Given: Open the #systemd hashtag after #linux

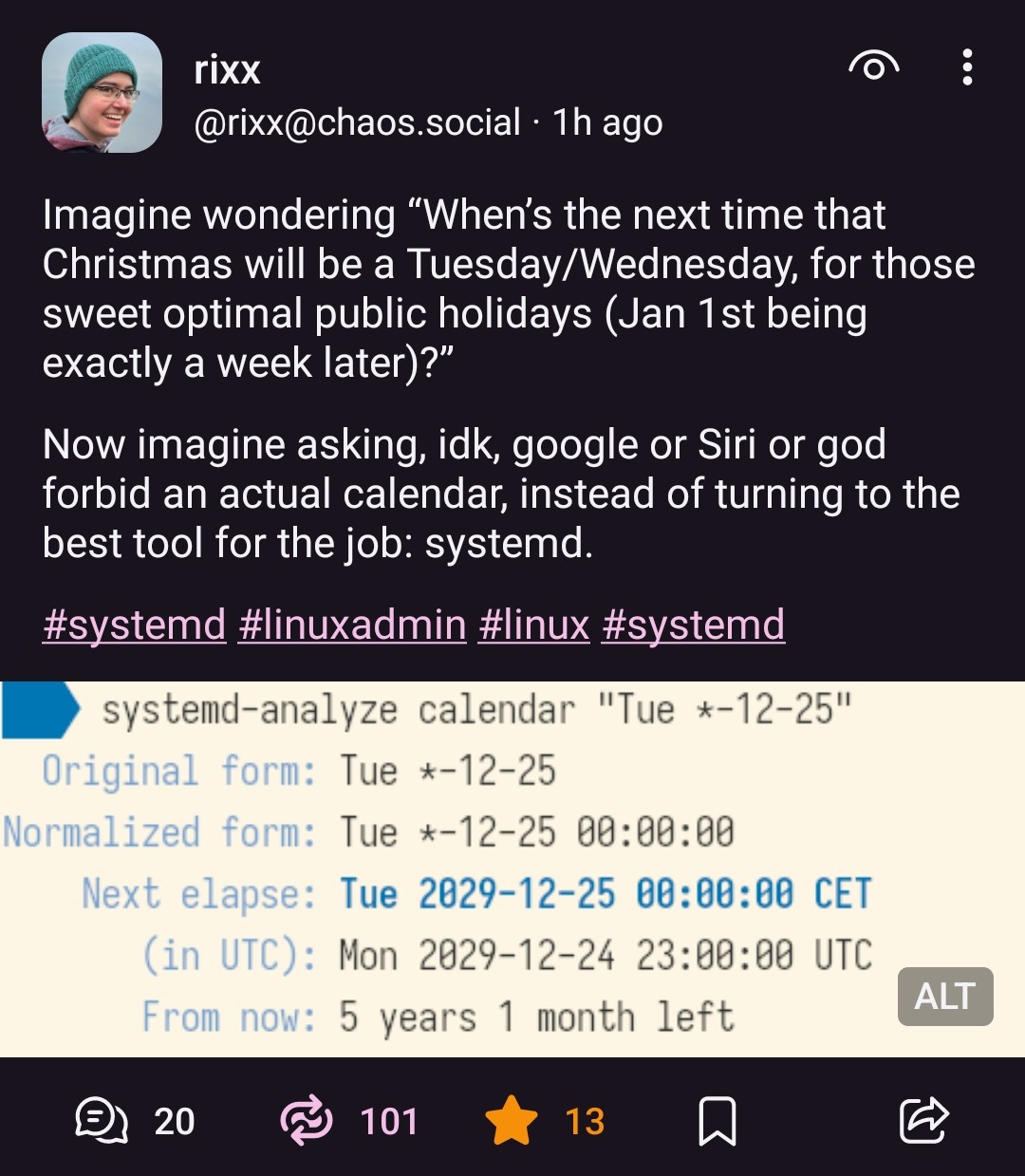Looking at the screenshot, I should [x=693, y=625].
